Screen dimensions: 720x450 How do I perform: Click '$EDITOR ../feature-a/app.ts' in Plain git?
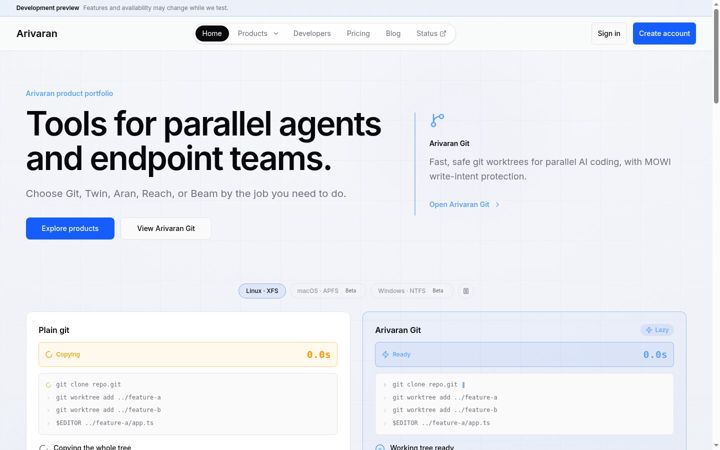(x=105, y=422)
